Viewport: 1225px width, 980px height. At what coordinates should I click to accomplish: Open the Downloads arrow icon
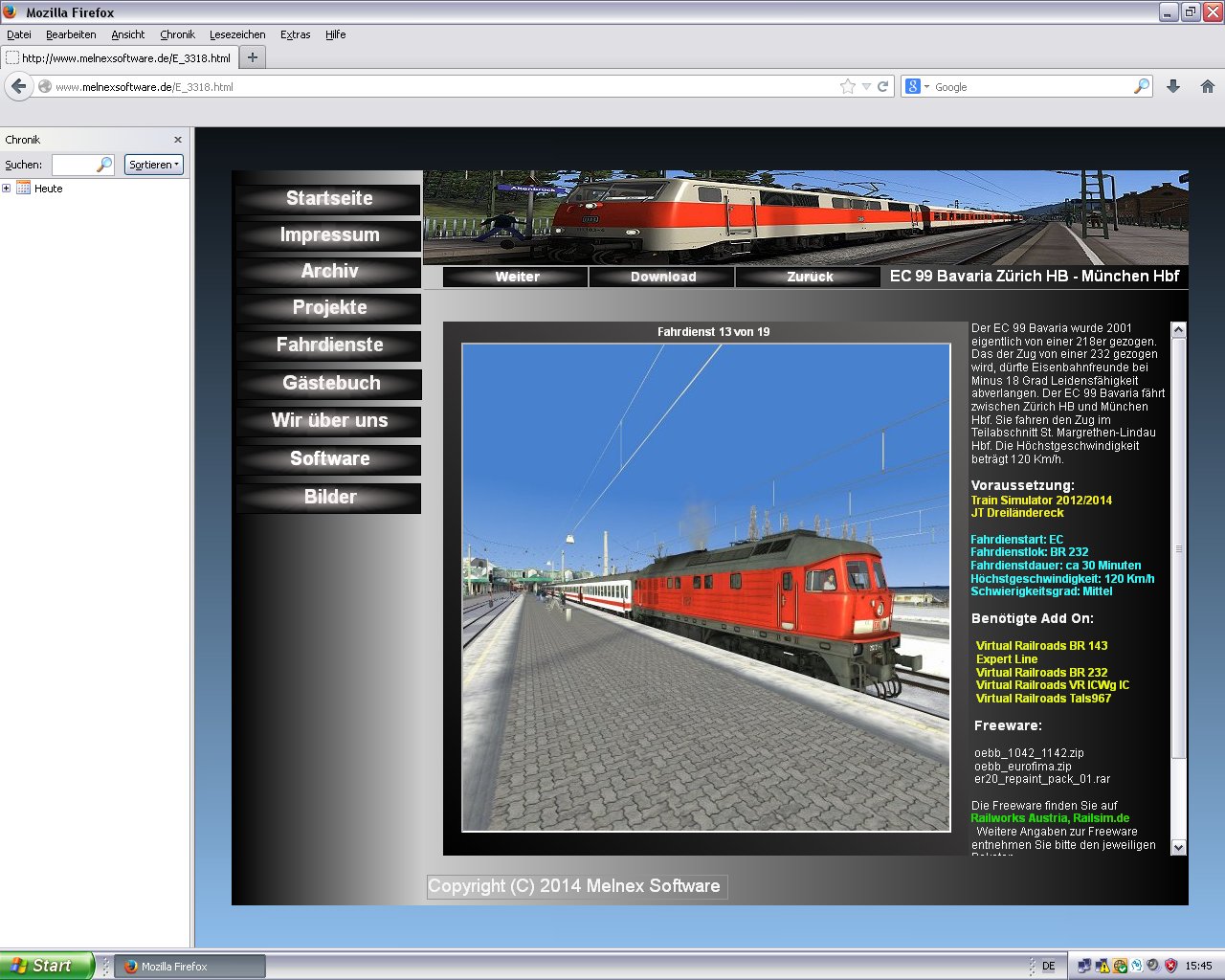pyautogui.click(x=1173, y=86)
